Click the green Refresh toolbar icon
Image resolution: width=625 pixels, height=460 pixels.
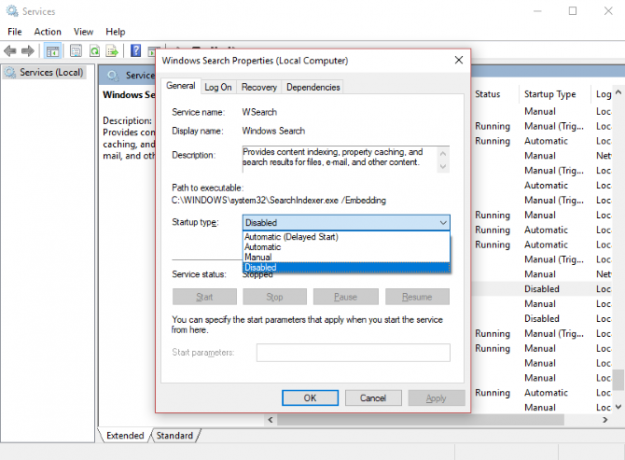point(94,51)
